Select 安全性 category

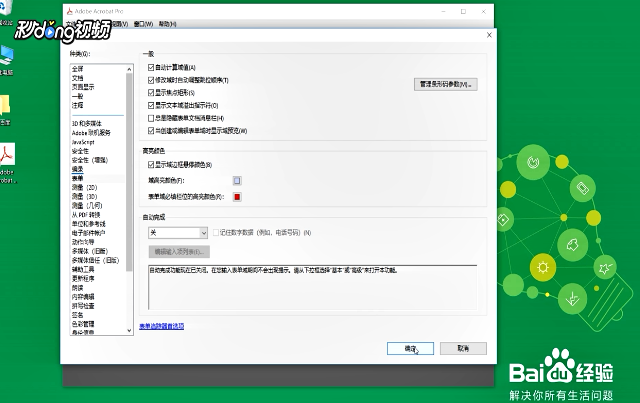click(x=80, y=151)
